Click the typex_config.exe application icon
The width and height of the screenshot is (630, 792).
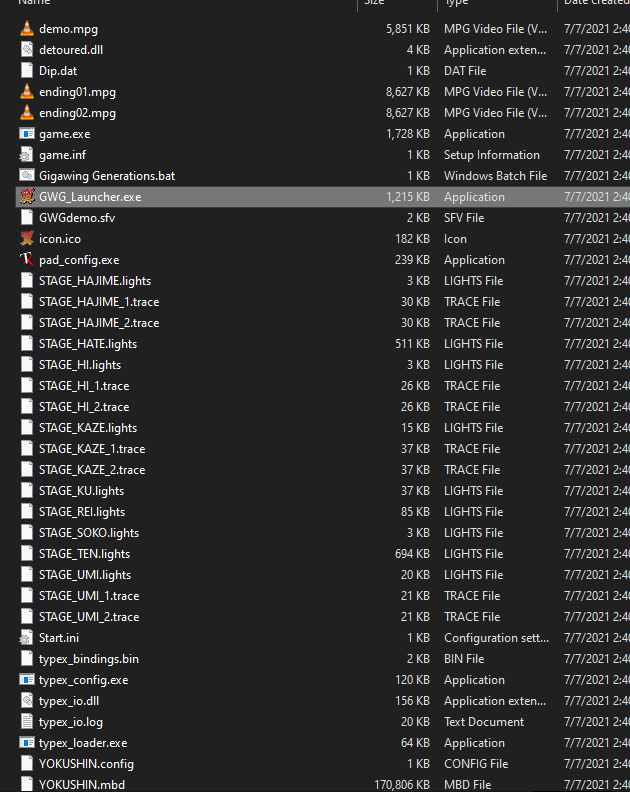[x=27, y=679]
